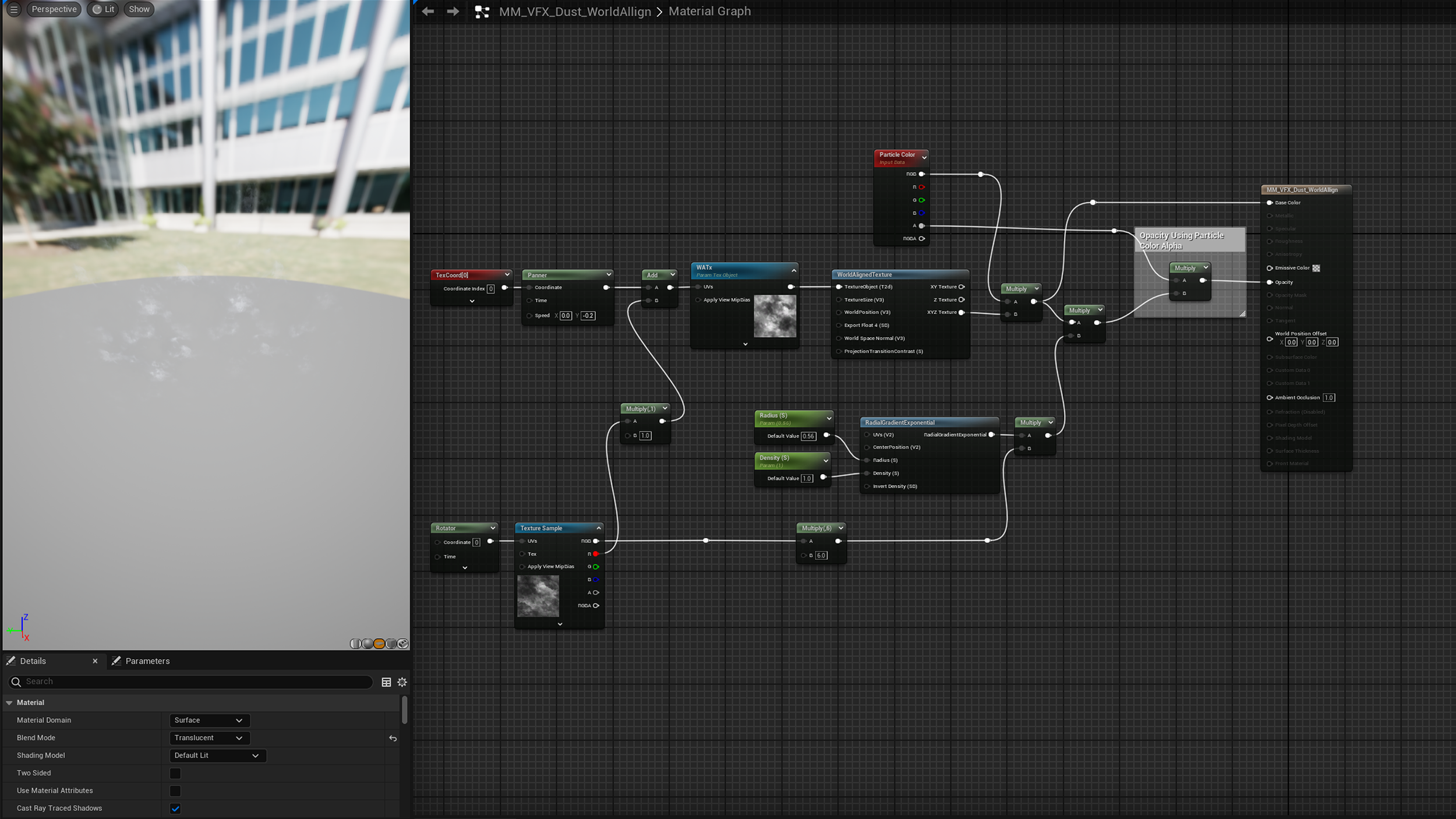
Task: Open the Lit view mode menu
Action: click(x=103, y=9)
